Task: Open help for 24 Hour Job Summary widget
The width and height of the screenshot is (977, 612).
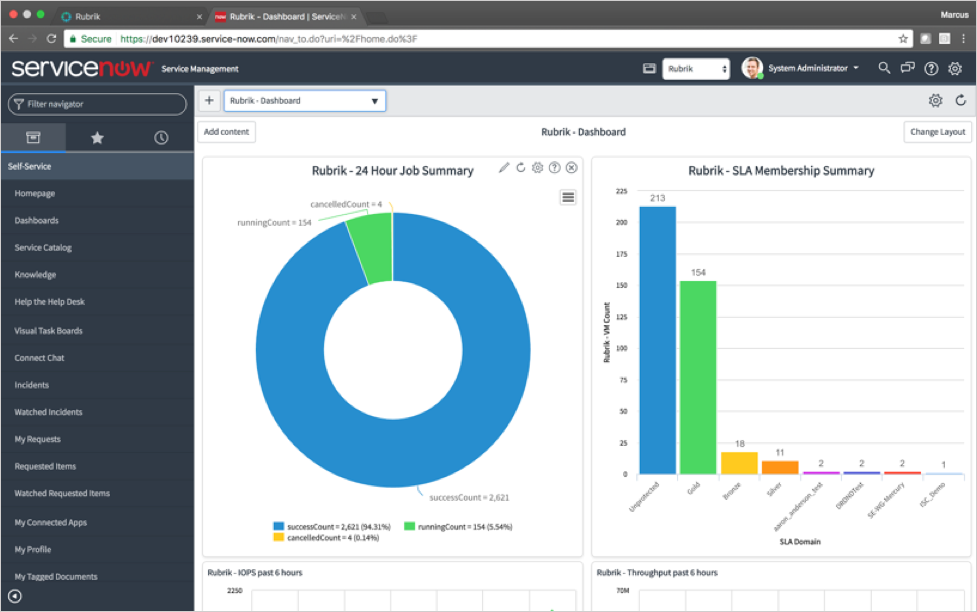Action: (x=555, y=168)
